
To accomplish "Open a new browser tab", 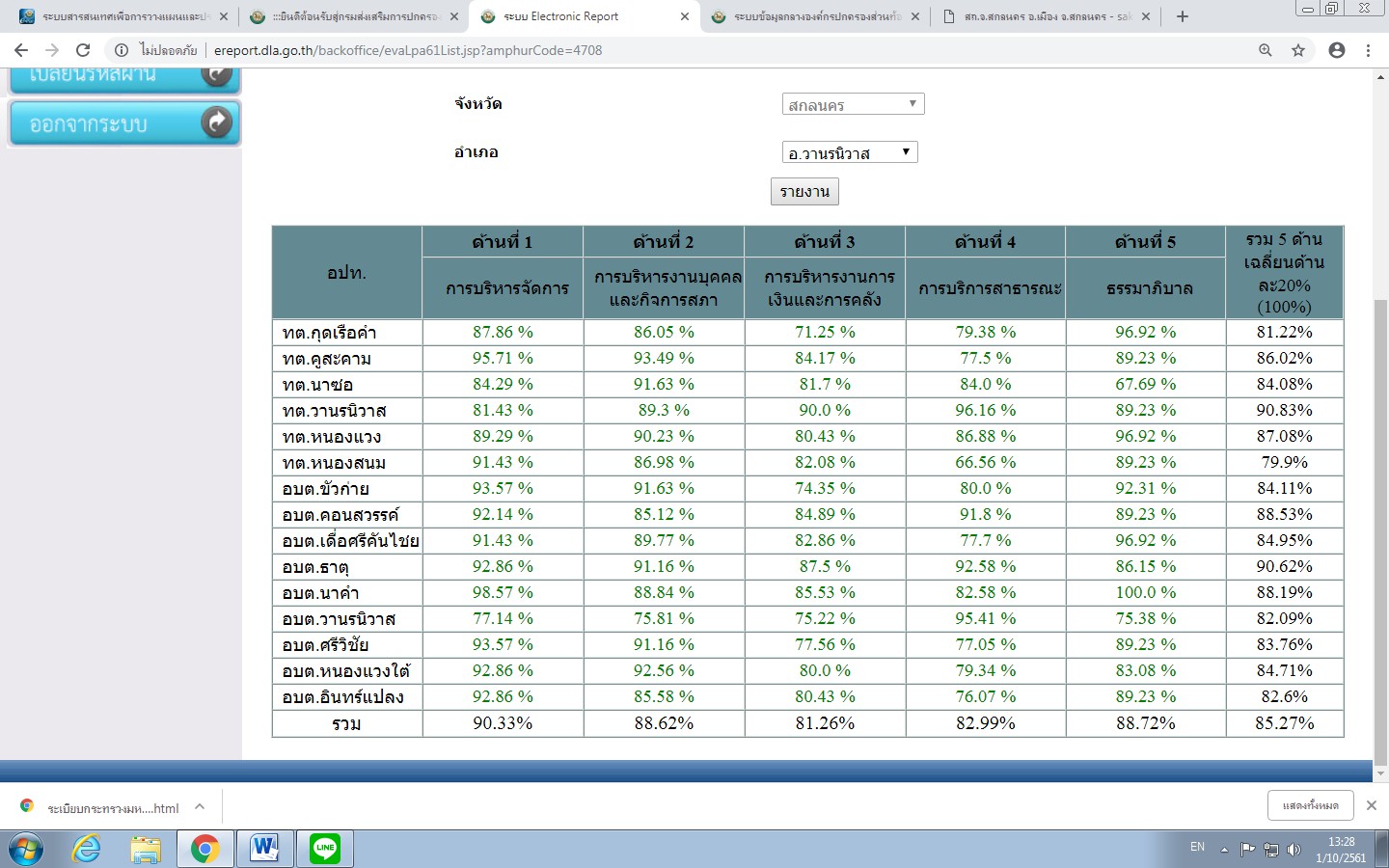I will [1183, 16].
